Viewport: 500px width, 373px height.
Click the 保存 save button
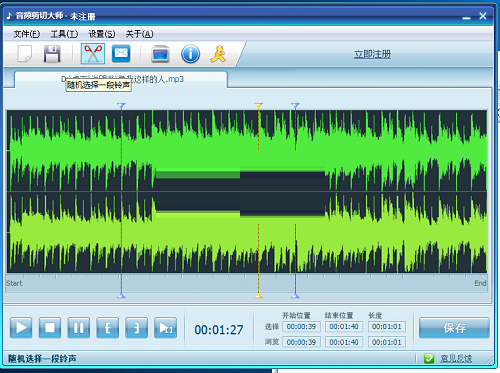454,328
